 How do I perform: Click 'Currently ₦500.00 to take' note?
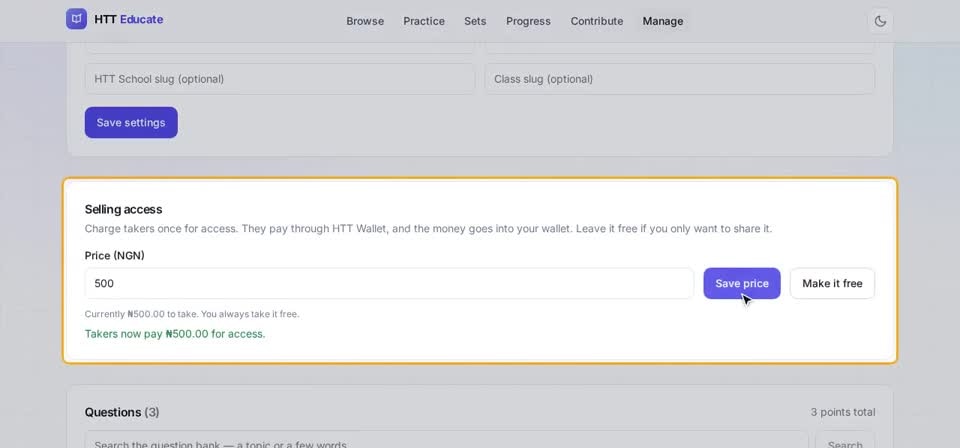coord(192,314)
